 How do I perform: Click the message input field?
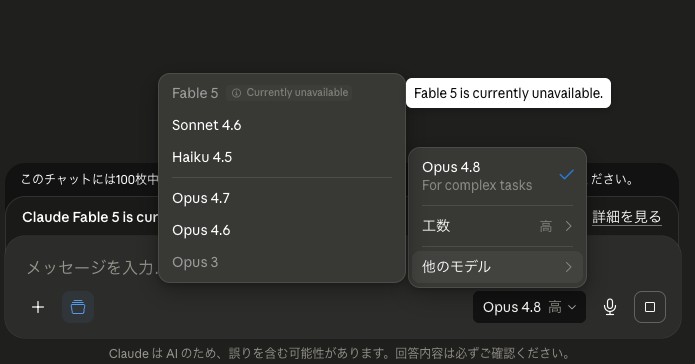pyautogui.click(x=91, y=268)
